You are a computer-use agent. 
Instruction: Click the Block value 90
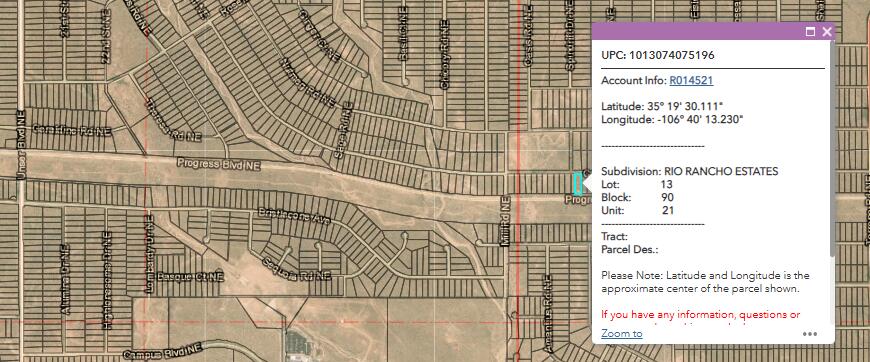click(x=667, y=197)
